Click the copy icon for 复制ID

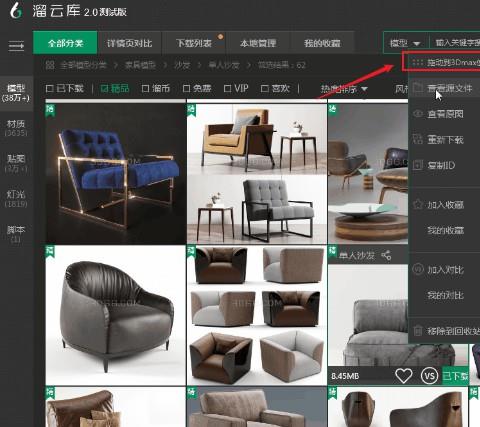point(418,165)
